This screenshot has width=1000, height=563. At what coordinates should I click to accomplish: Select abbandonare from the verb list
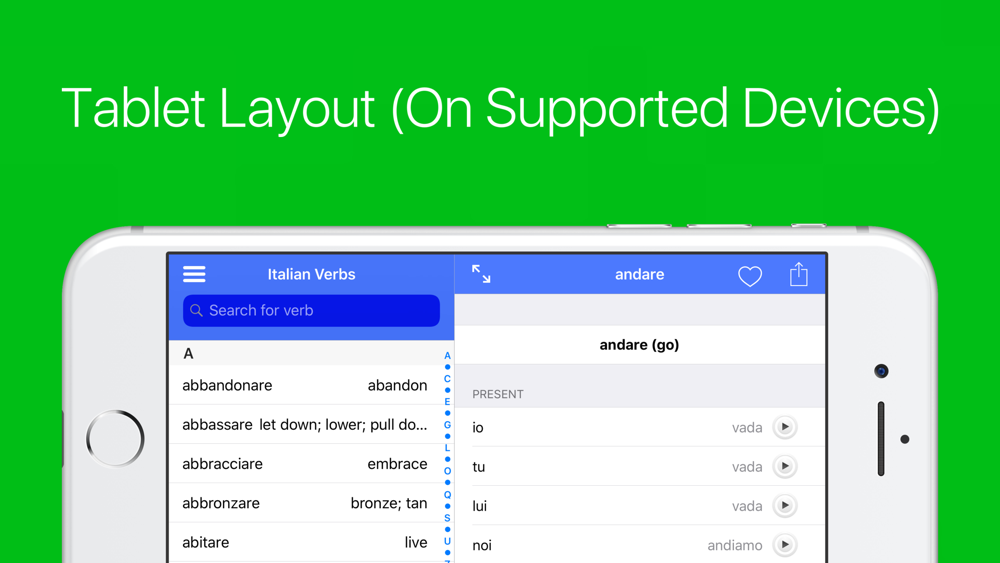point(306,385)
